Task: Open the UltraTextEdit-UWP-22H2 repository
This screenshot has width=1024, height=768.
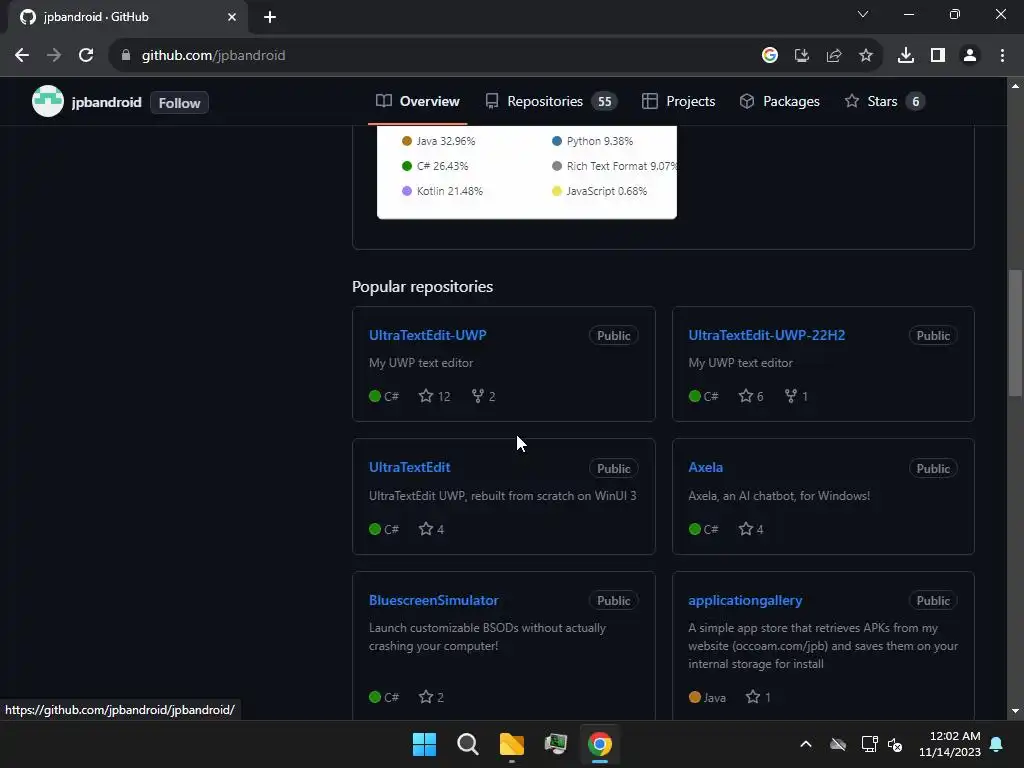Action: click(767, 335)
